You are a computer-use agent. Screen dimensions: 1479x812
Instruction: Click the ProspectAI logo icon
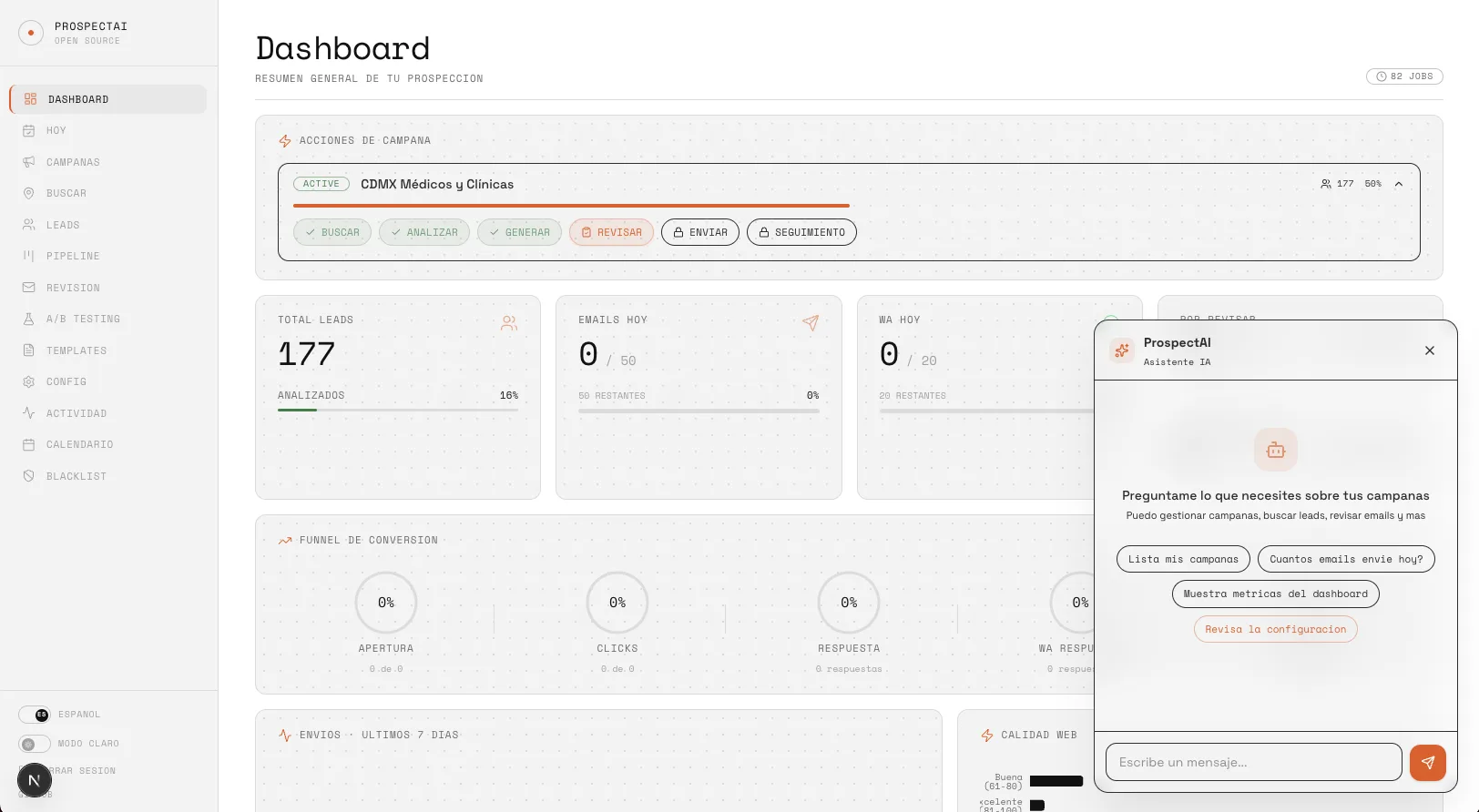[31, 33]
